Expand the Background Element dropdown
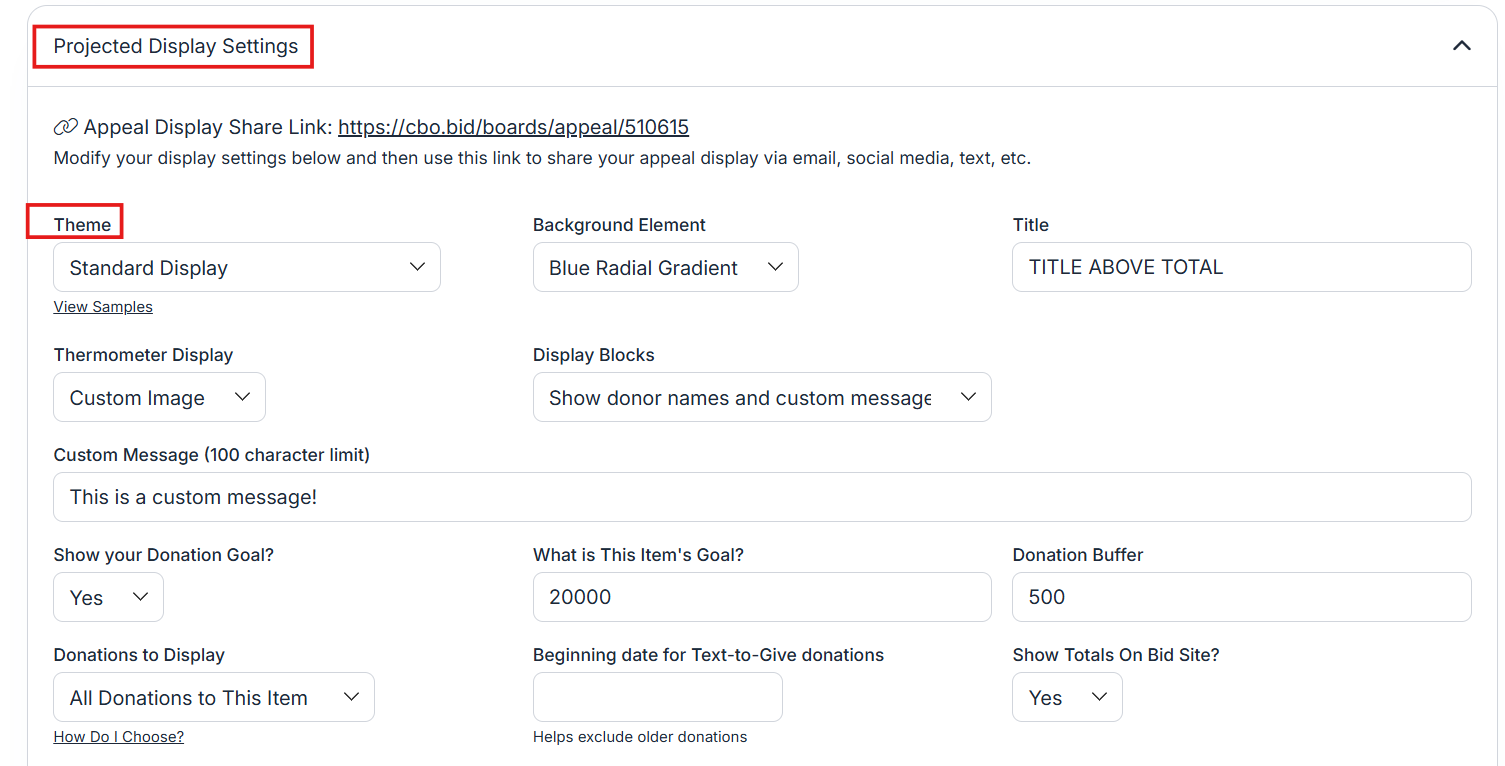This screenshot has height=766, width=1505. tap(665, 268)
